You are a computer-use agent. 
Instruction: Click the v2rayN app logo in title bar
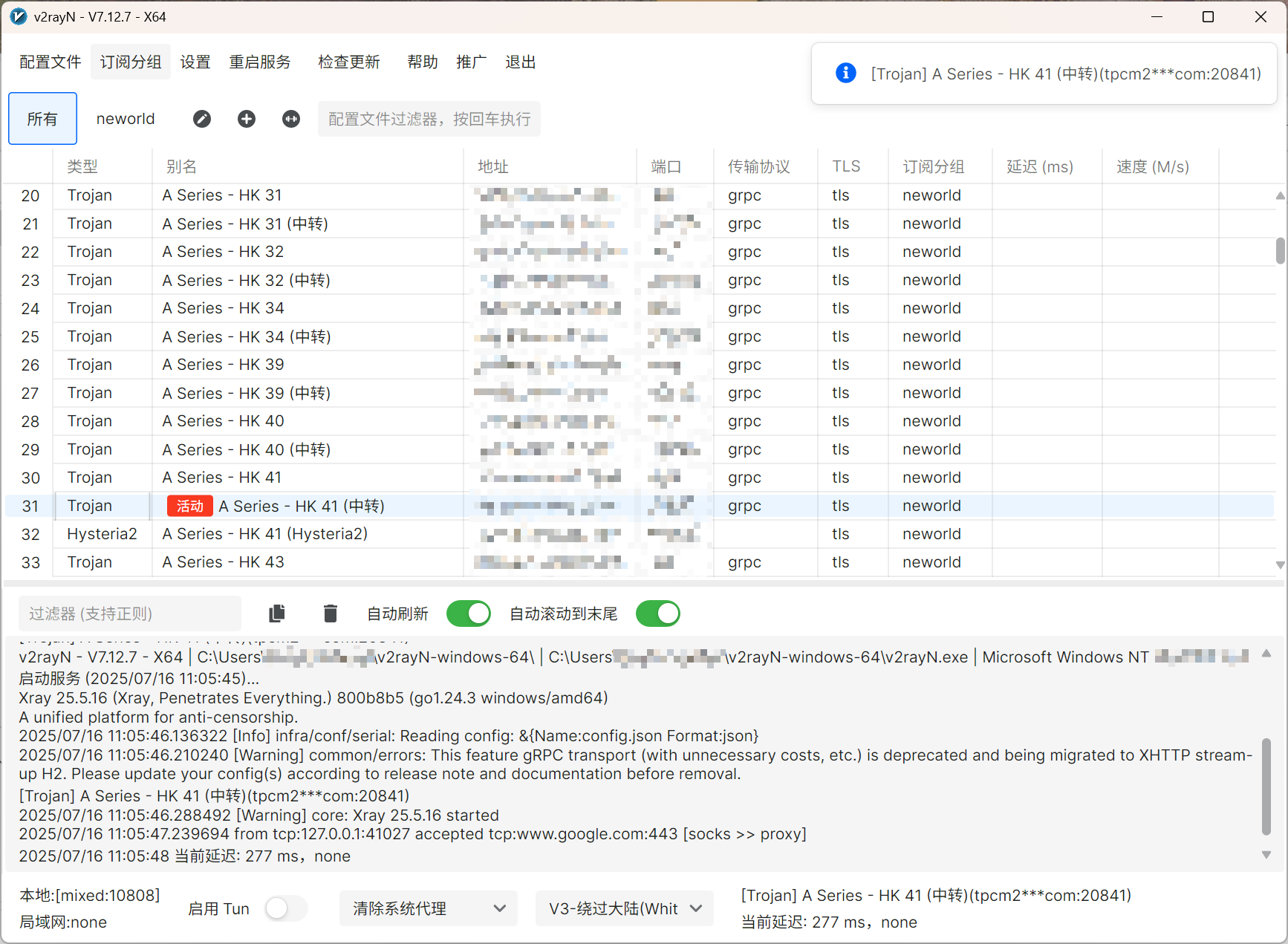coord(18,16)
